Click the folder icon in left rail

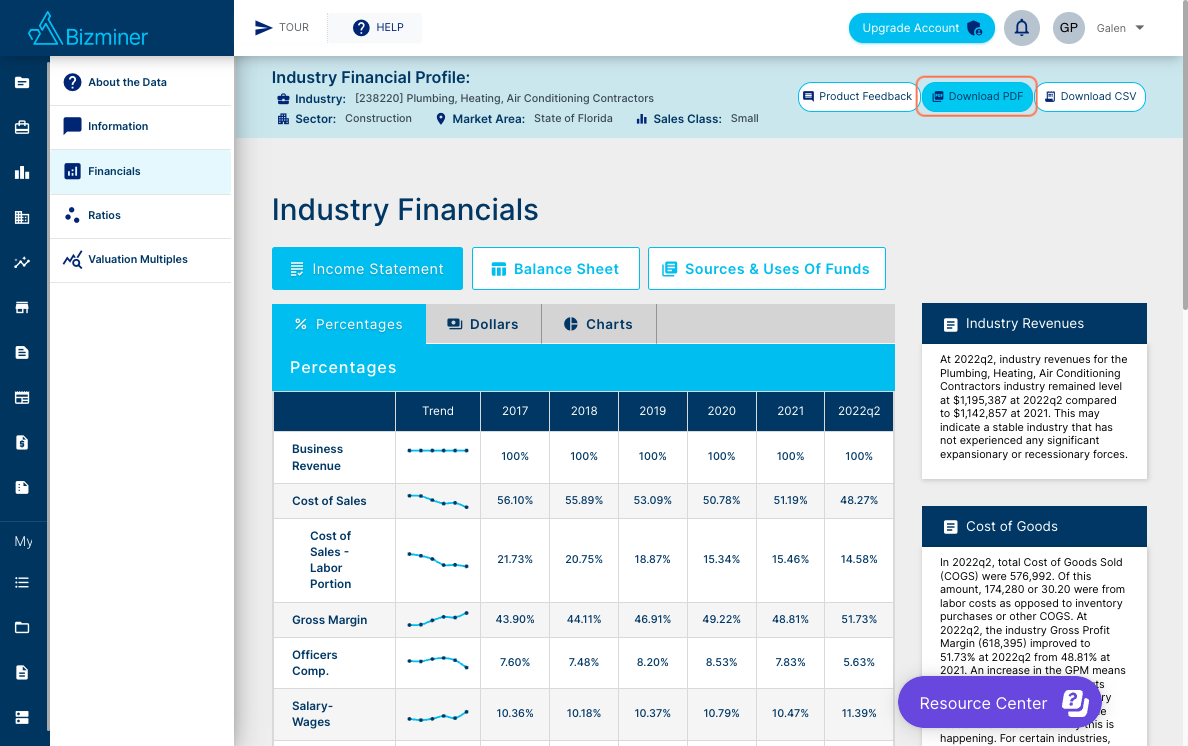22,627
